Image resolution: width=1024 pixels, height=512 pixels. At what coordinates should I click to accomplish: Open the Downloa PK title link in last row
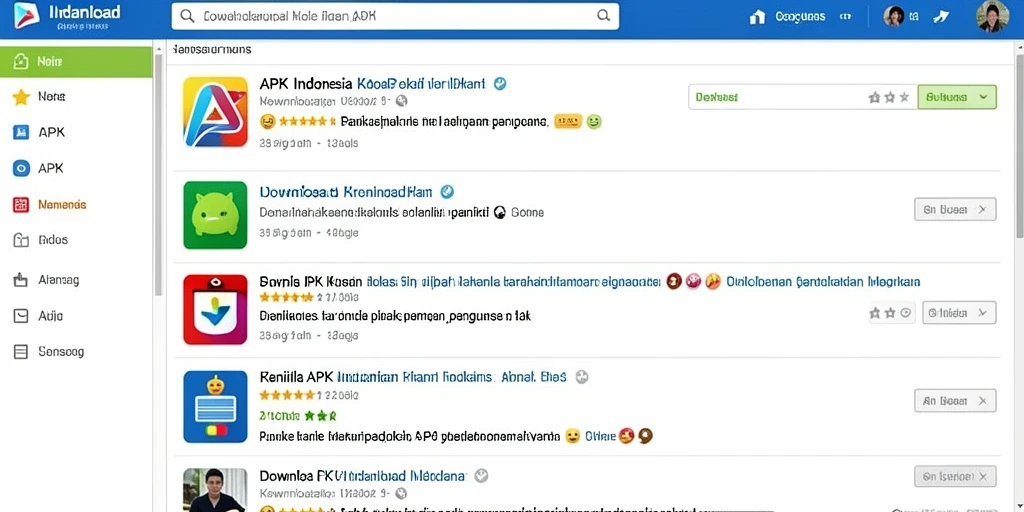pos(363,476)
